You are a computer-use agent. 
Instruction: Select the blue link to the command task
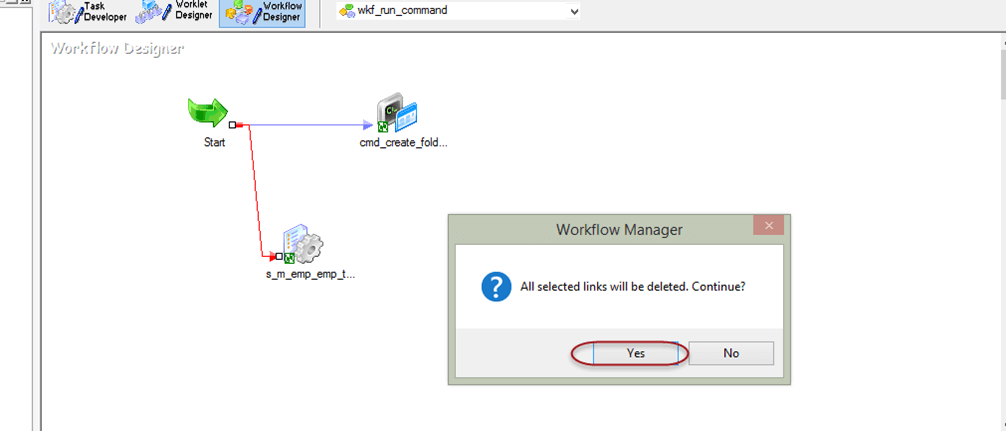pyautogui.click(x=310, y=126)
